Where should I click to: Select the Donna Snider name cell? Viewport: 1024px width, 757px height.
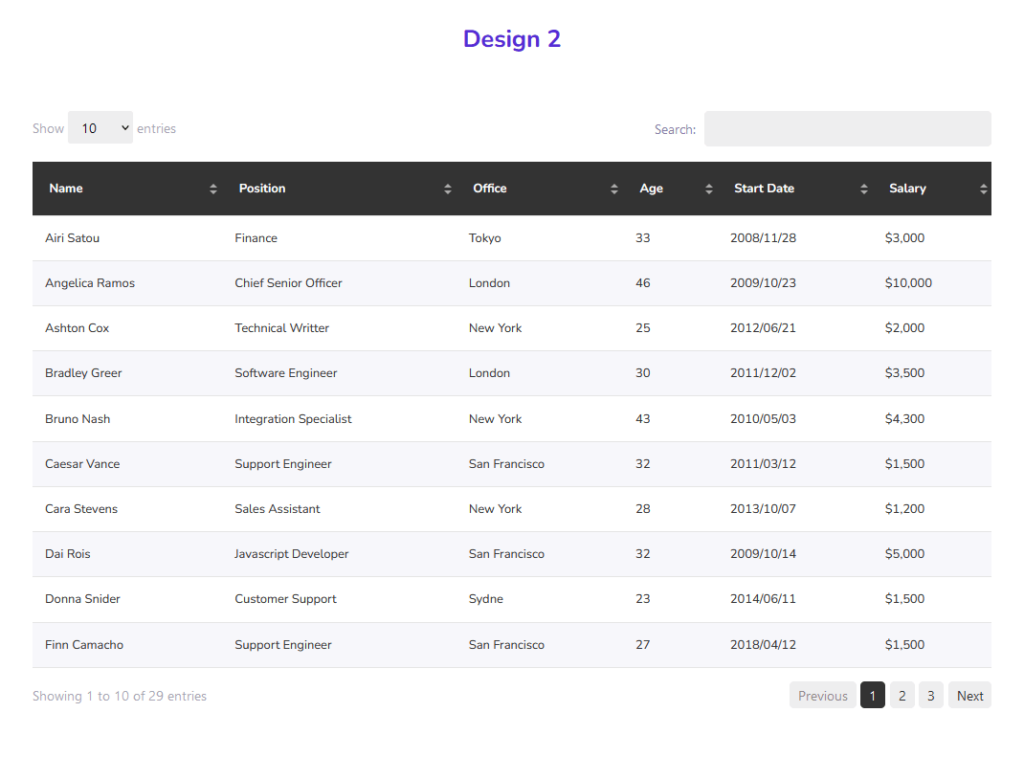[x=83, y=599]
